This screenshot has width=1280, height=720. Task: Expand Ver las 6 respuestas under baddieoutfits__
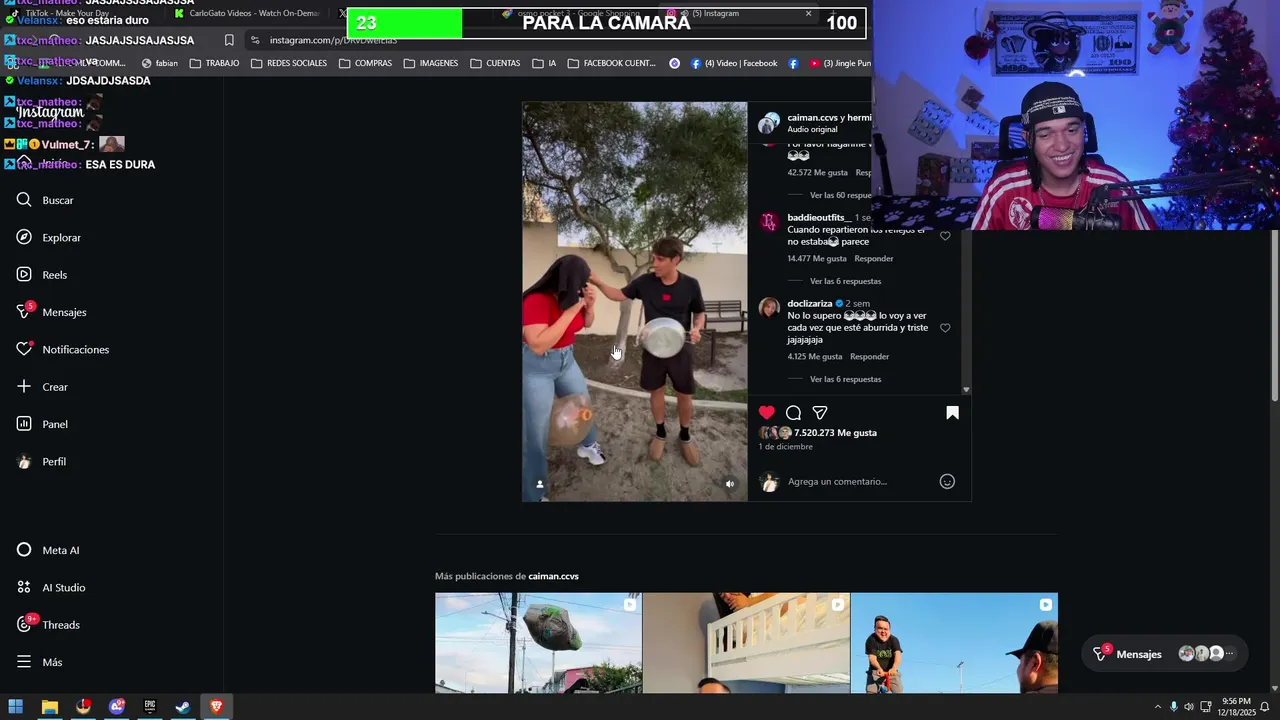845,281
